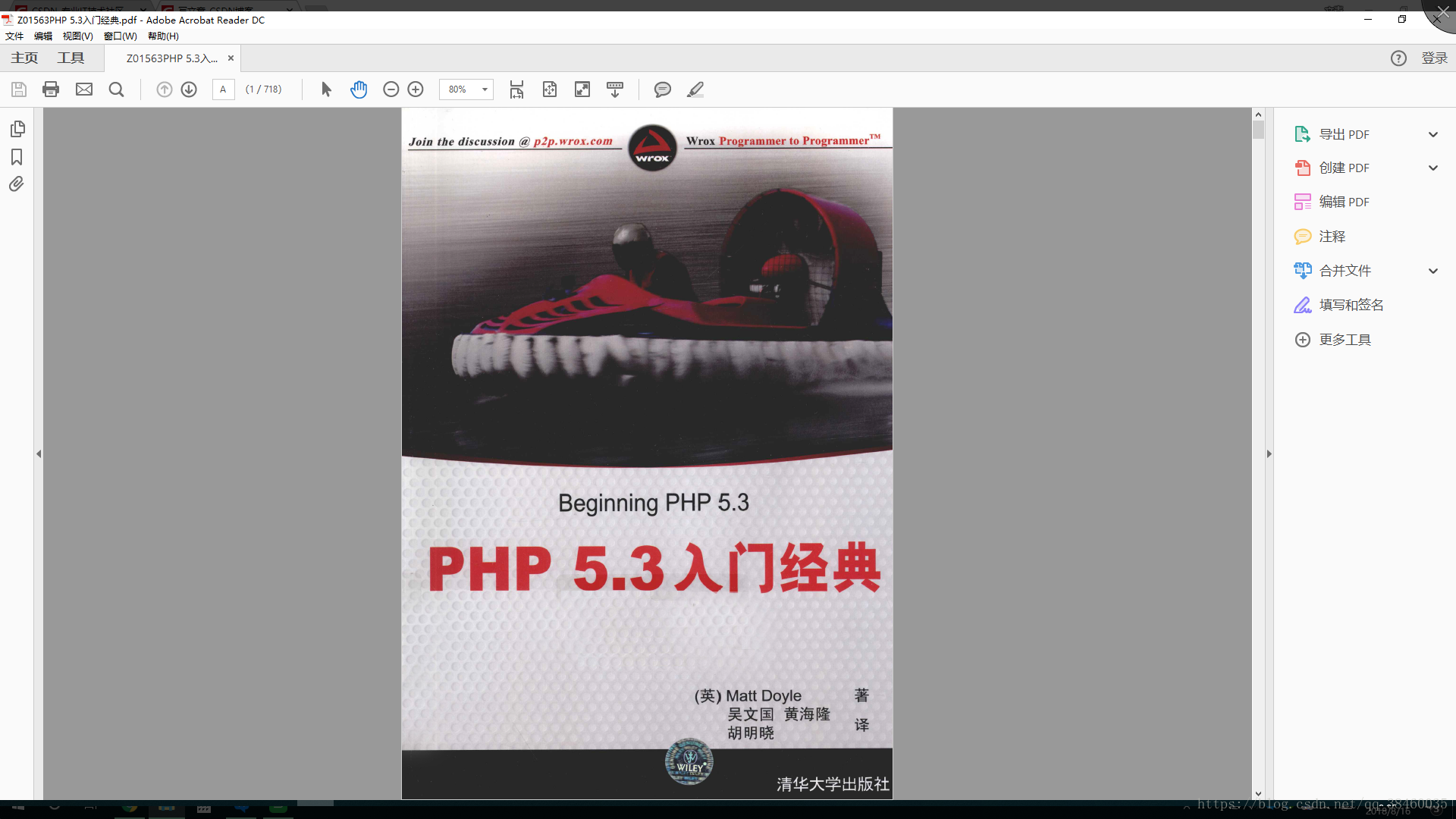Open the 窗口(W) menu
The image size is (1456, 819).
click(x=121, y=36)
